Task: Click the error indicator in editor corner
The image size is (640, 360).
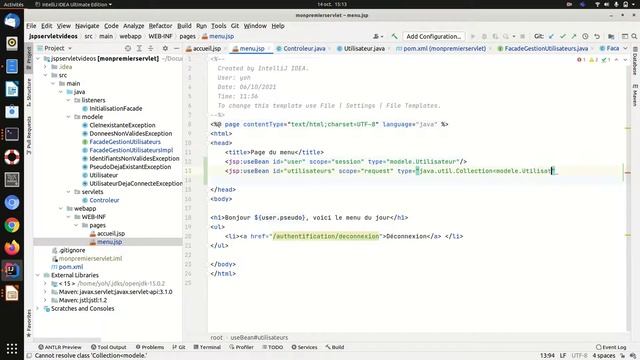Action: [x=581, y=60]
